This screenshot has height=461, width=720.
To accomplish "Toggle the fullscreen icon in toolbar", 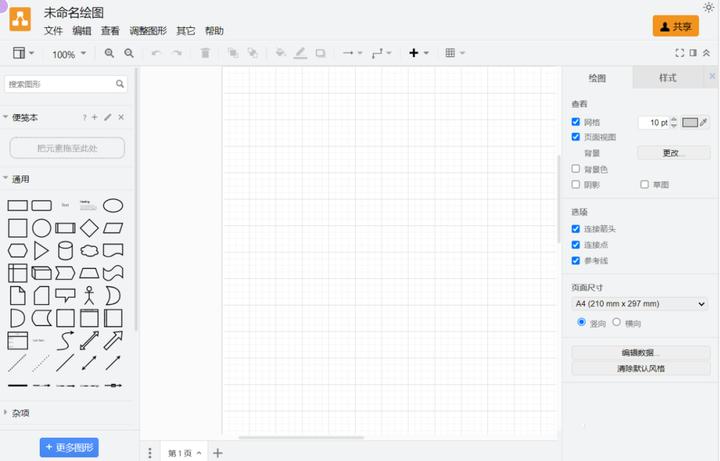I will coord(680,53).
